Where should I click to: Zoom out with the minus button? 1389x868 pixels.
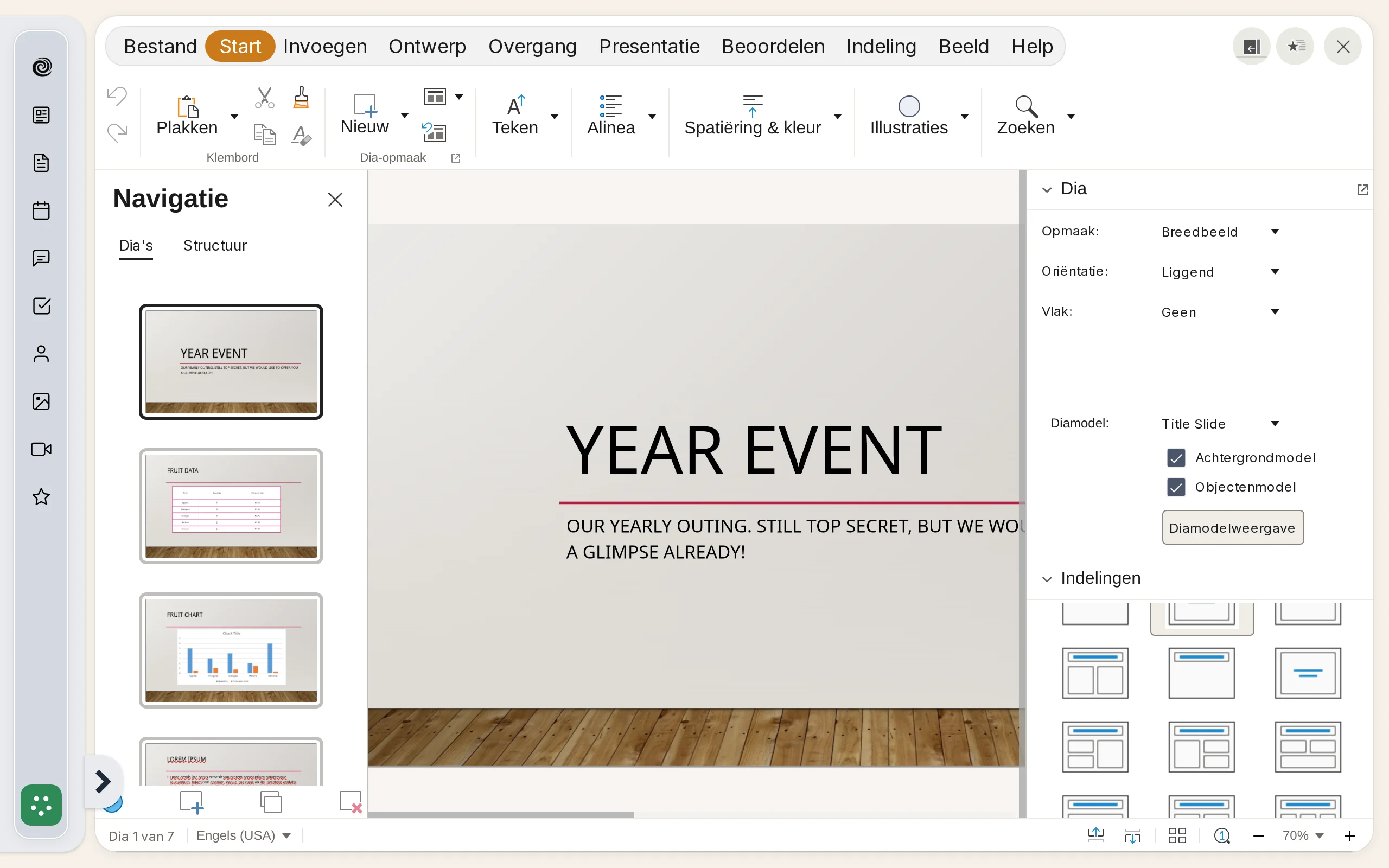click(x=1259, y=836)
